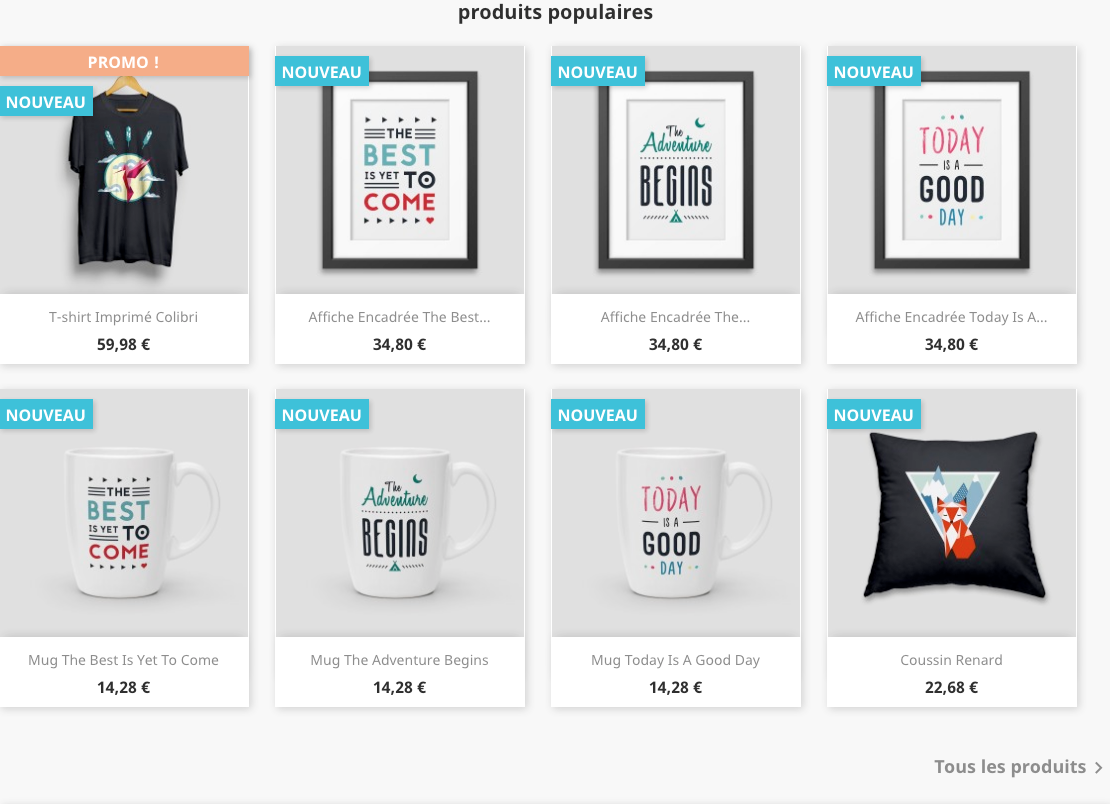The height and width of the screenshot is (804, 1110).
Task: Select the Mug Today Is A Good Day image
Action: click(676, 513)
